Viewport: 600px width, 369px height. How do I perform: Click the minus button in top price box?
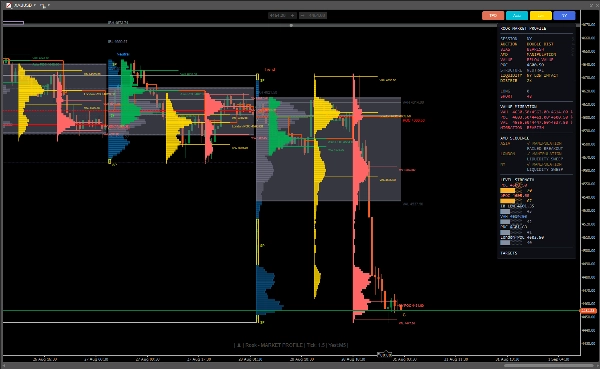(x=302, y=15)
